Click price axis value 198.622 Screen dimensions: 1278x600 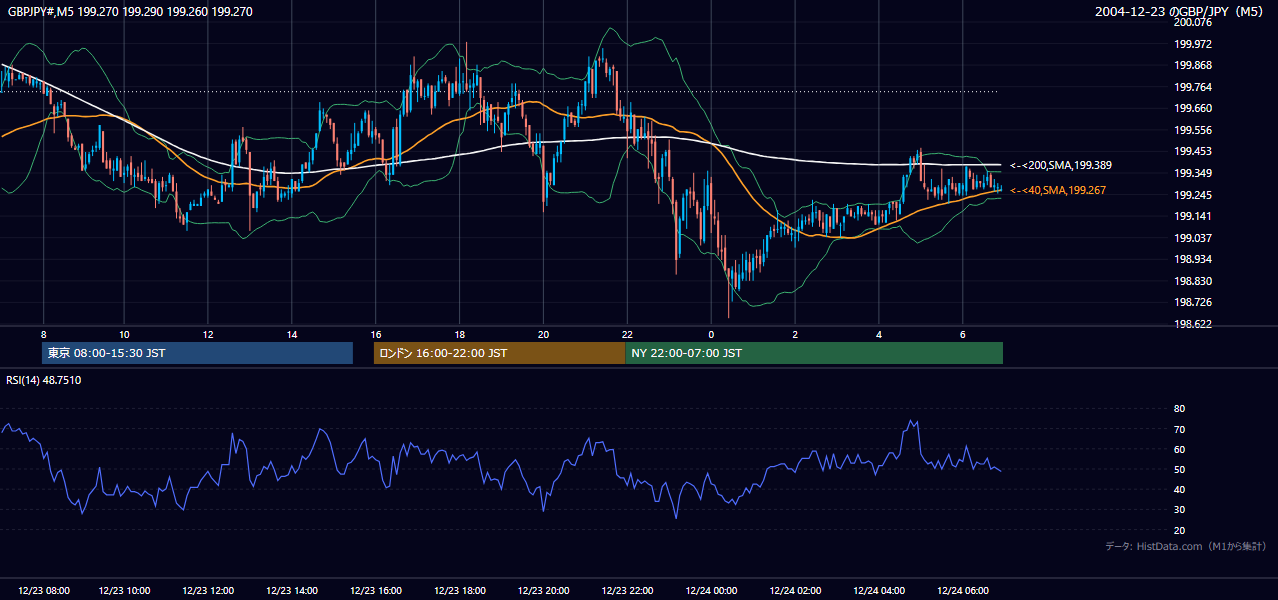point(1193,324)
